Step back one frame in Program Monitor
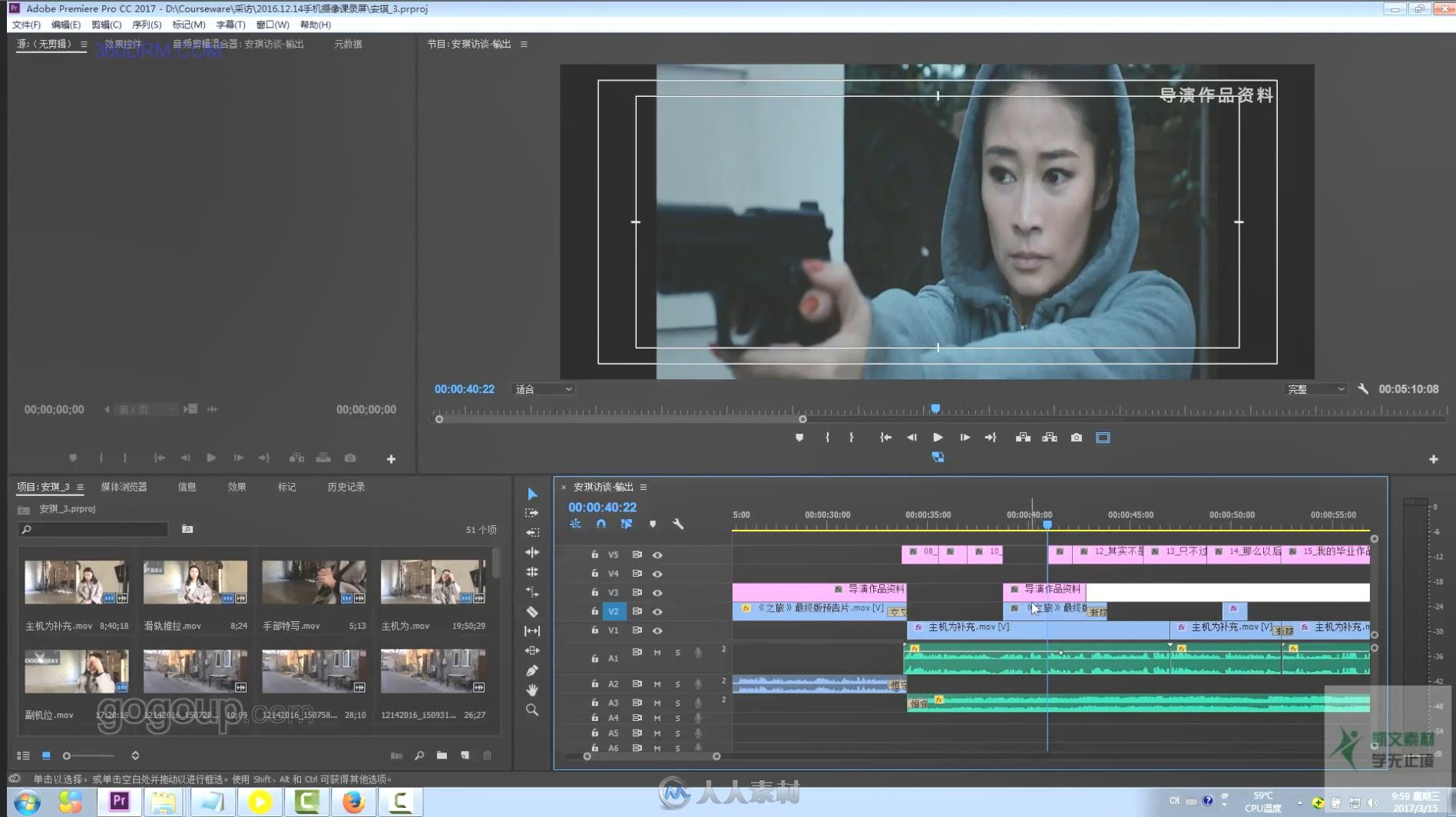 coord(912,438)
